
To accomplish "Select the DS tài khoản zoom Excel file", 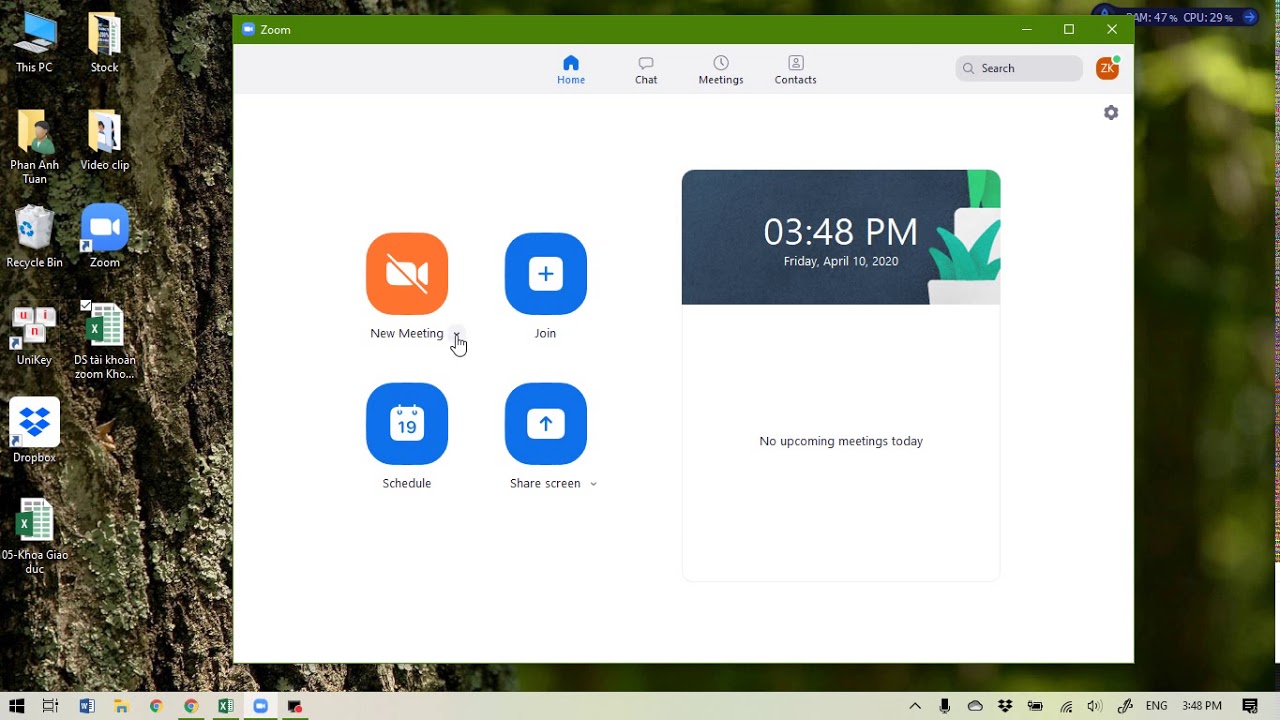I will pyautogui.click(x=104, y=341).
